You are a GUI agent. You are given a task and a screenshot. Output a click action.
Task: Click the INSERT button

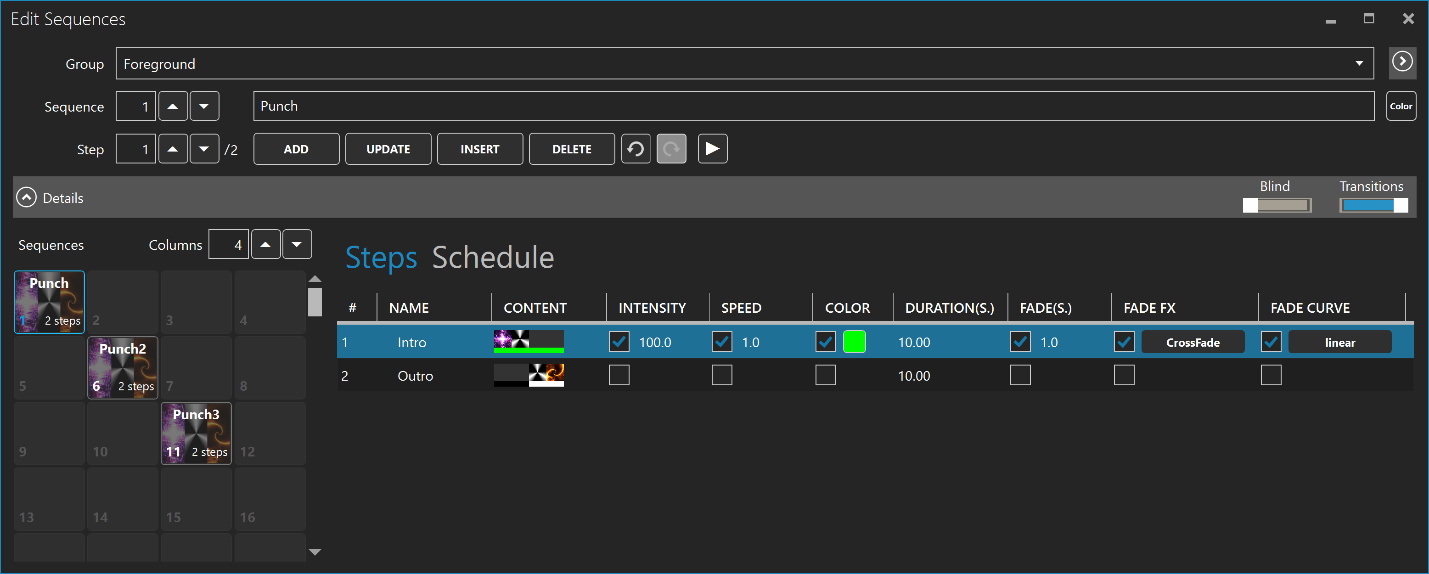pos(480,149)
